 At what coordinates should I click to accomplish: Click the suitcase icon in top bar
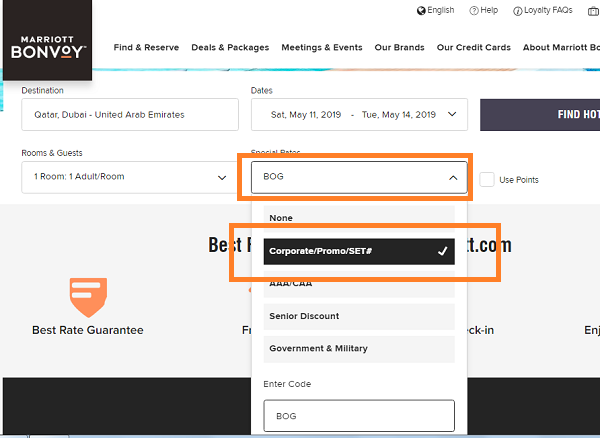(x=594, y=11)
